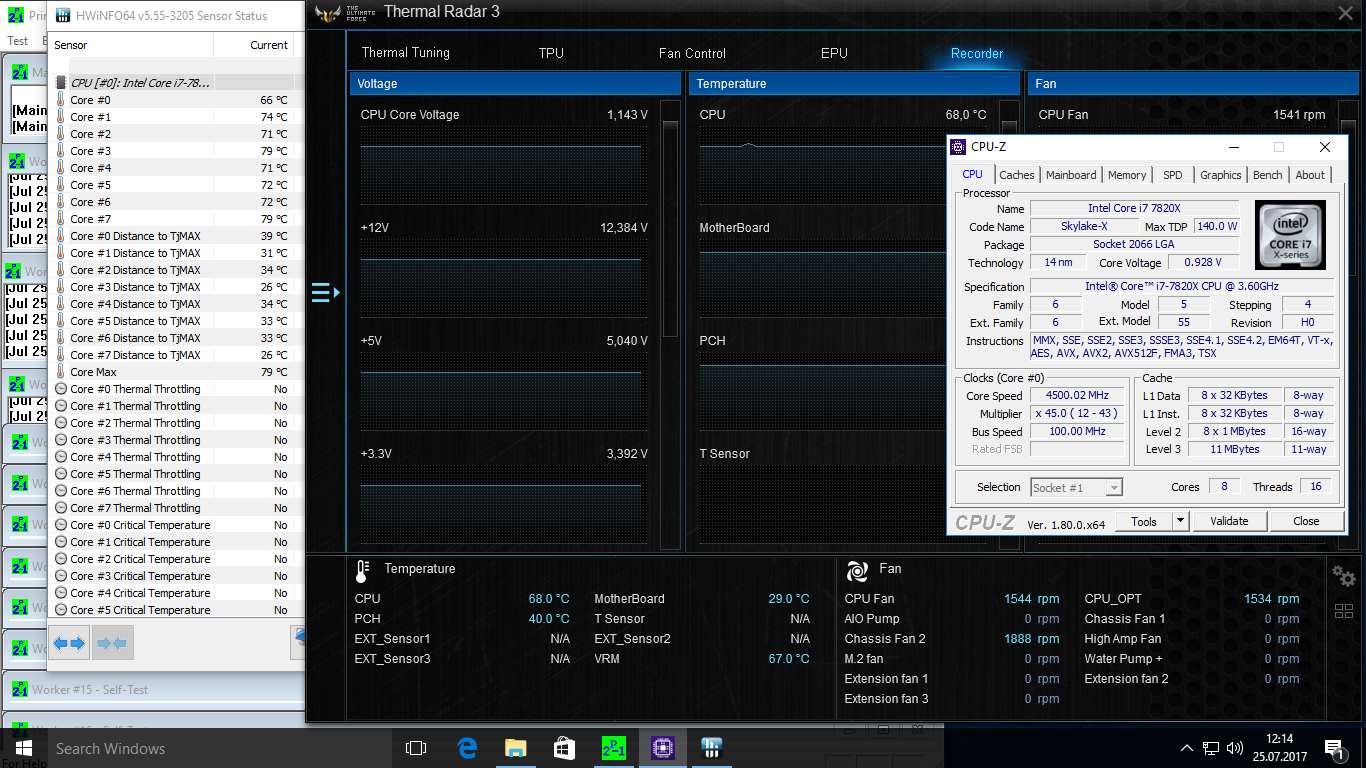Switch to Prime95 on the taskbar
1366x768 pixels.
point(613,748)
